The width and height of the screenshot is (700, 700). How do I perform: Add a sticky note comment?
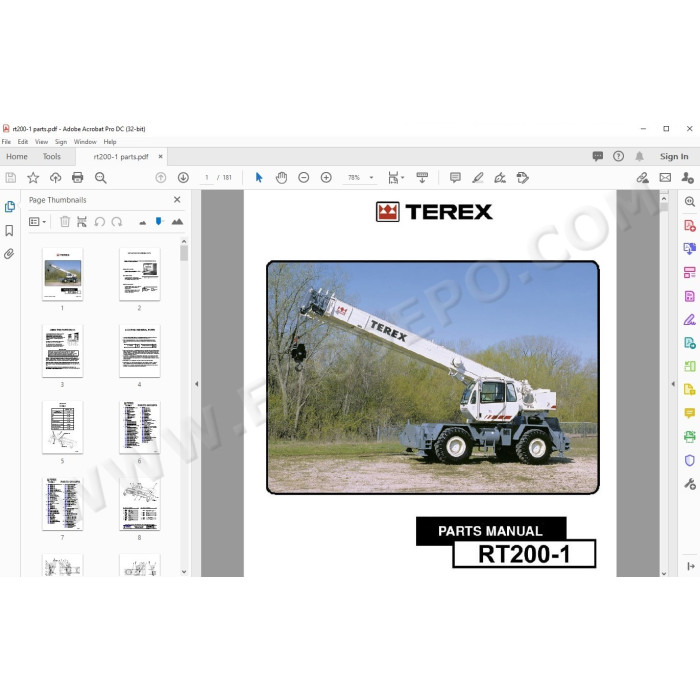455,178
